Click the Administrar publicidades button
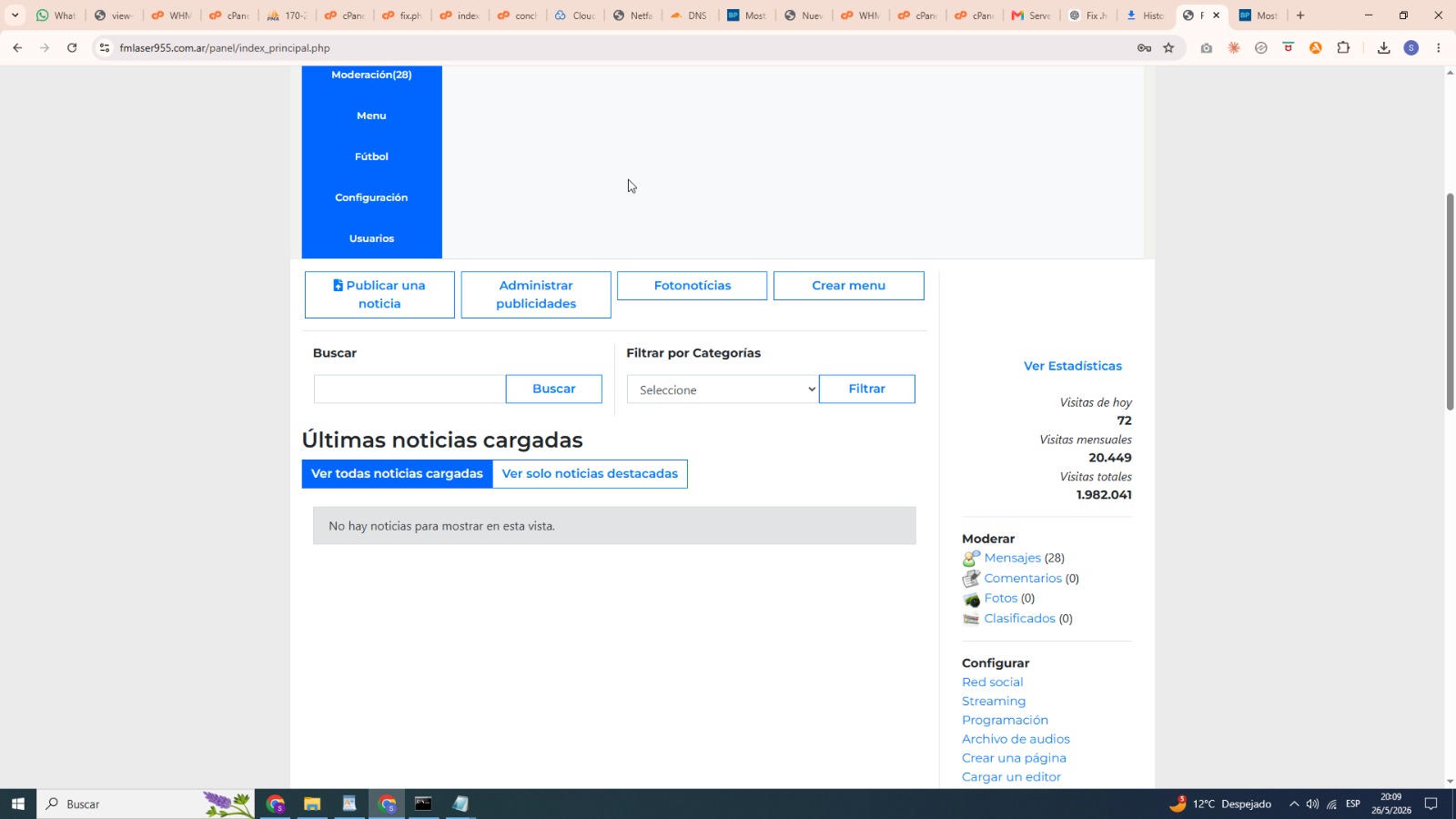 coord(536,295)
